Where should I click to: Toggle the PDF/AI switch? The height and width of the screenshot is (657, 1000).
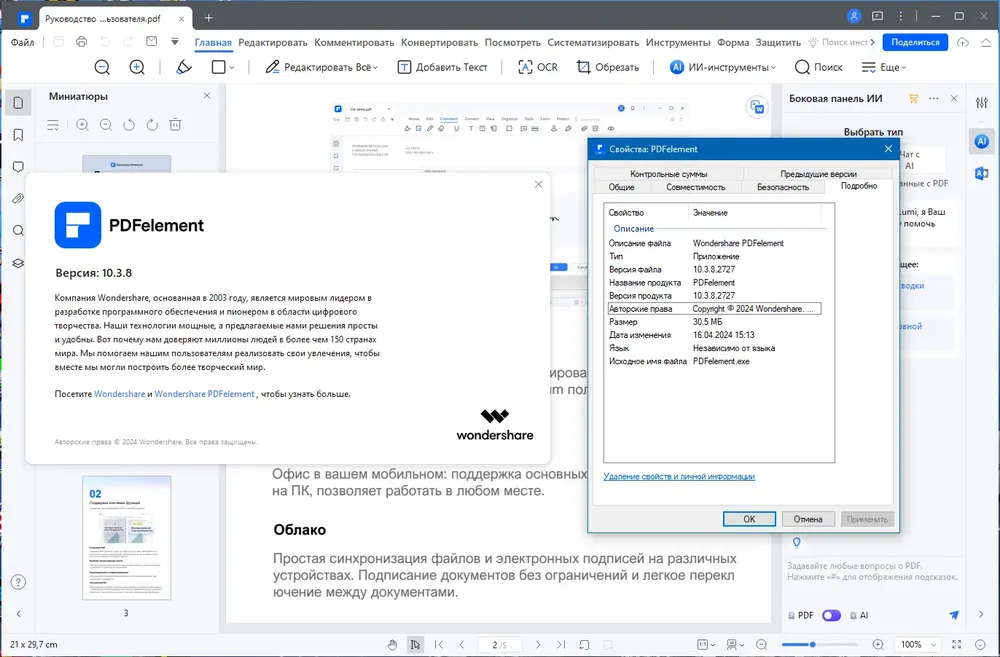831,616
